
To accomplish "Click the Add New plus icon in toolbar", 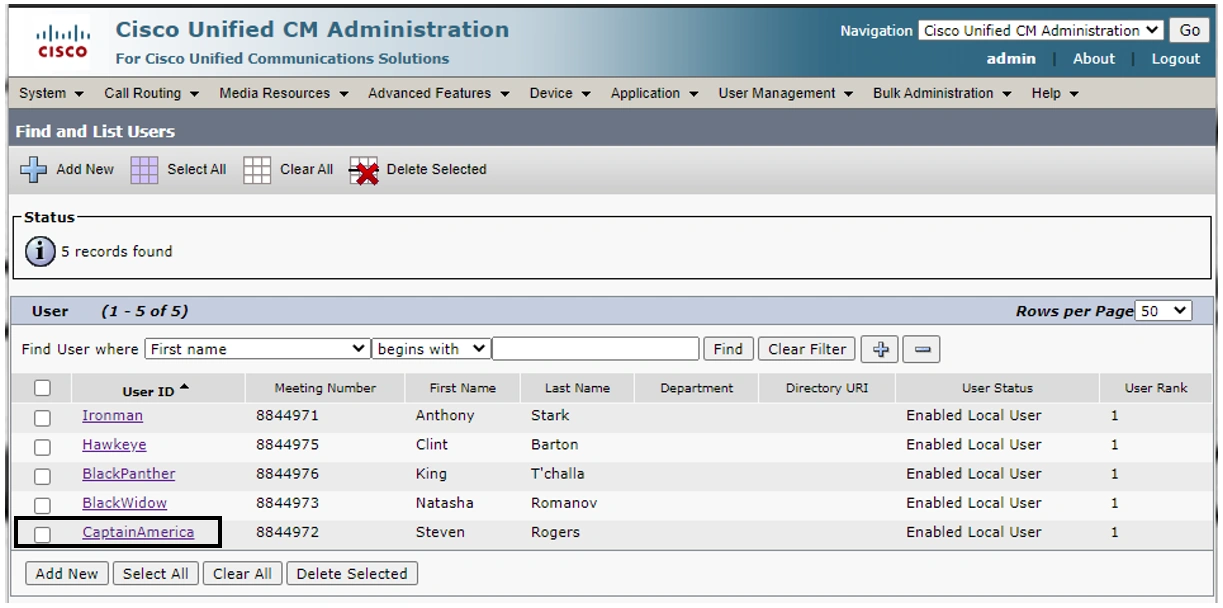I will (x=33, y=170).
